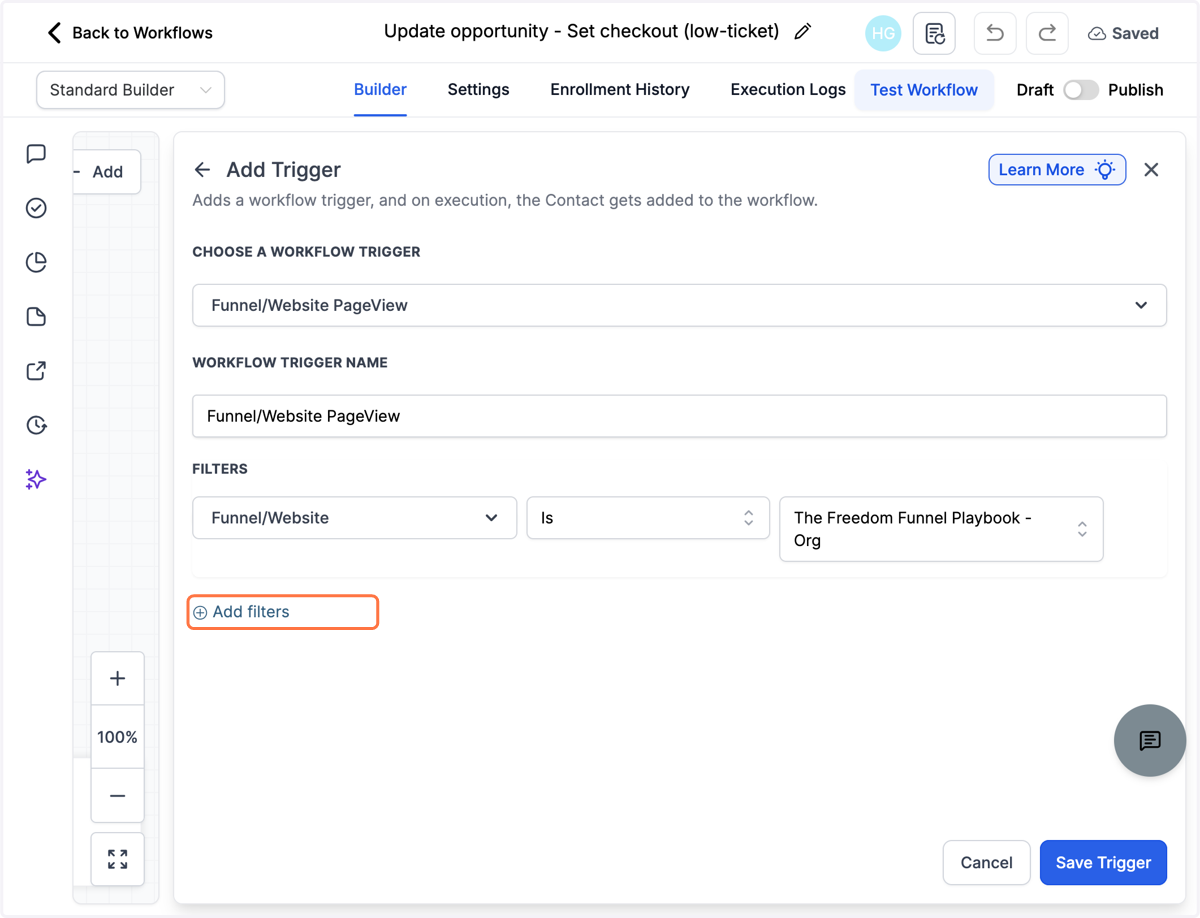Click the Save Trigger button
Screen dimensions: 1200x918
[x=1103, y=862]
